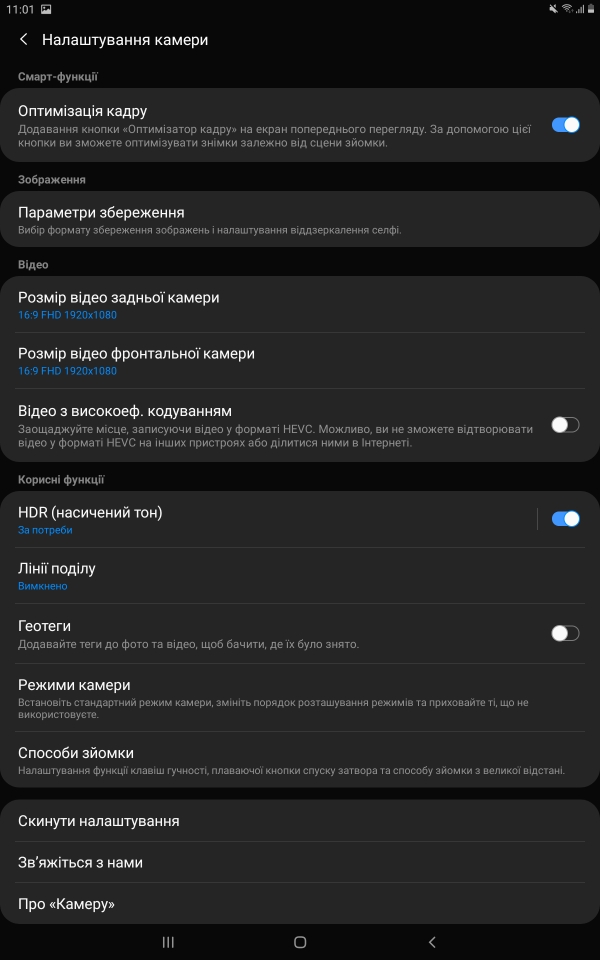Viewport: 600px width, 960px height.
Task: Enable the Геотеги switch
Action: tap(565, 633)
